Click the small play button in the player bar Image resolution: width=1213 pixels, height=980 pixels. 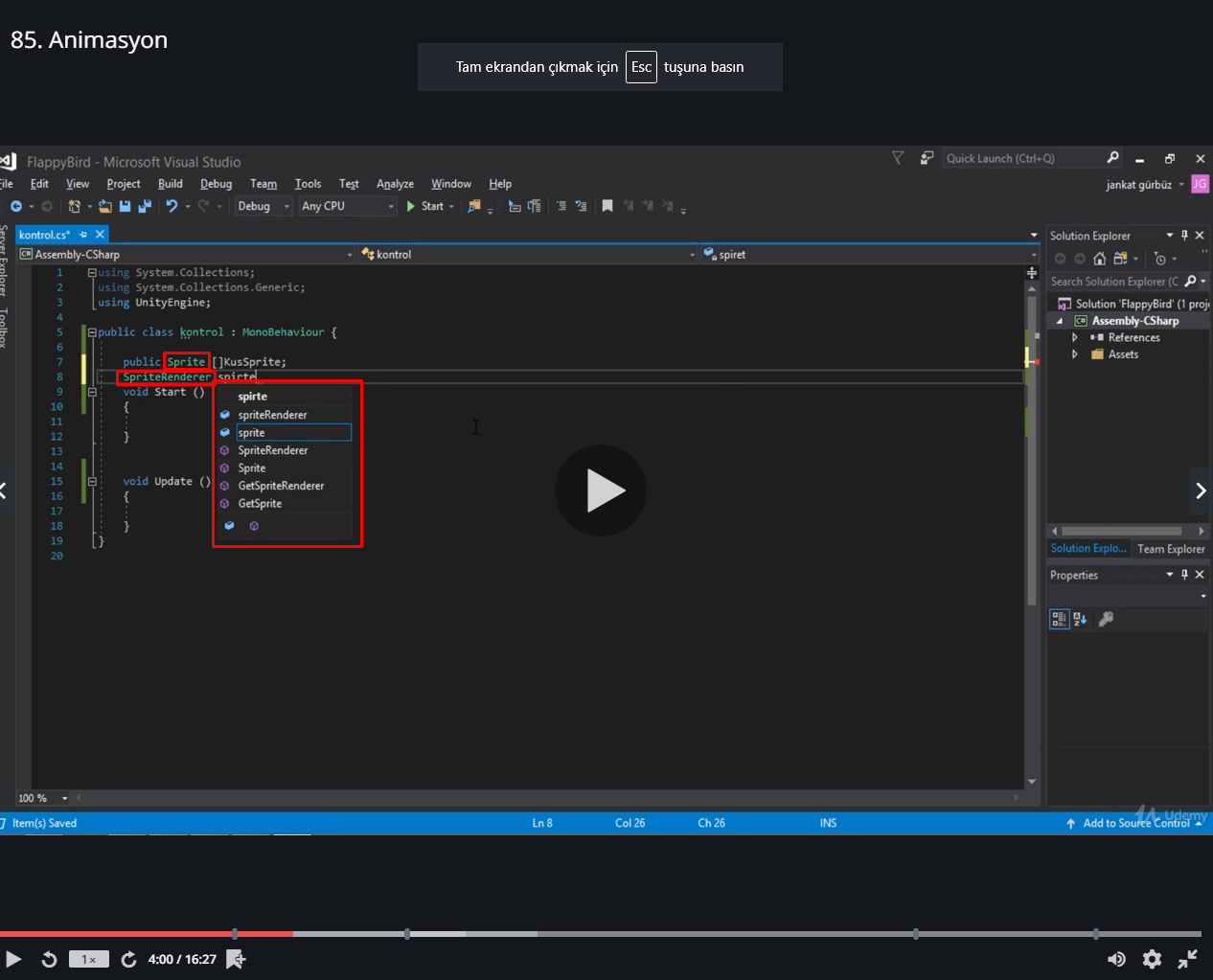click(x=13, y=959)
